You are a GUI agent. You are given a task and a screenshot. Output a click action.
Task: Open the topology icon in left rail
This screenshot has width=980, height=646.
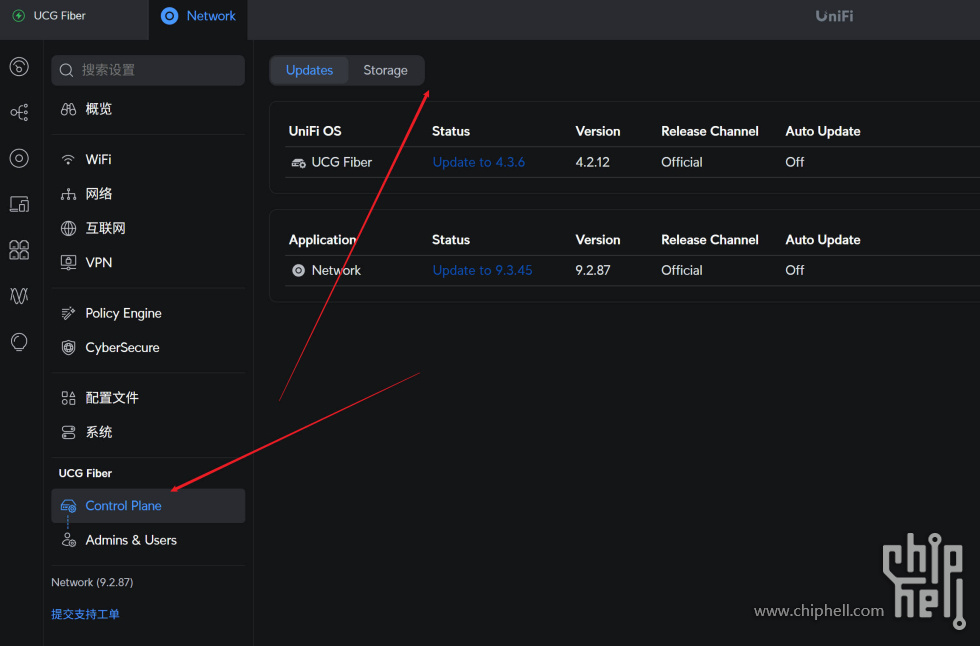coord(19,112)
